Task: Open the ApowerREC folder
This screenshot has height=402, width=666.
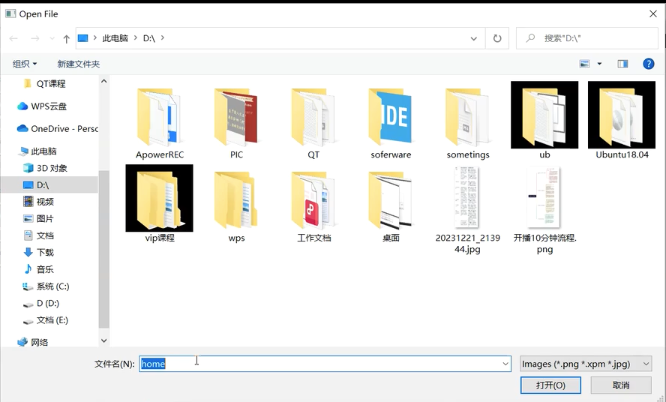Action: (x=159, y=118)
